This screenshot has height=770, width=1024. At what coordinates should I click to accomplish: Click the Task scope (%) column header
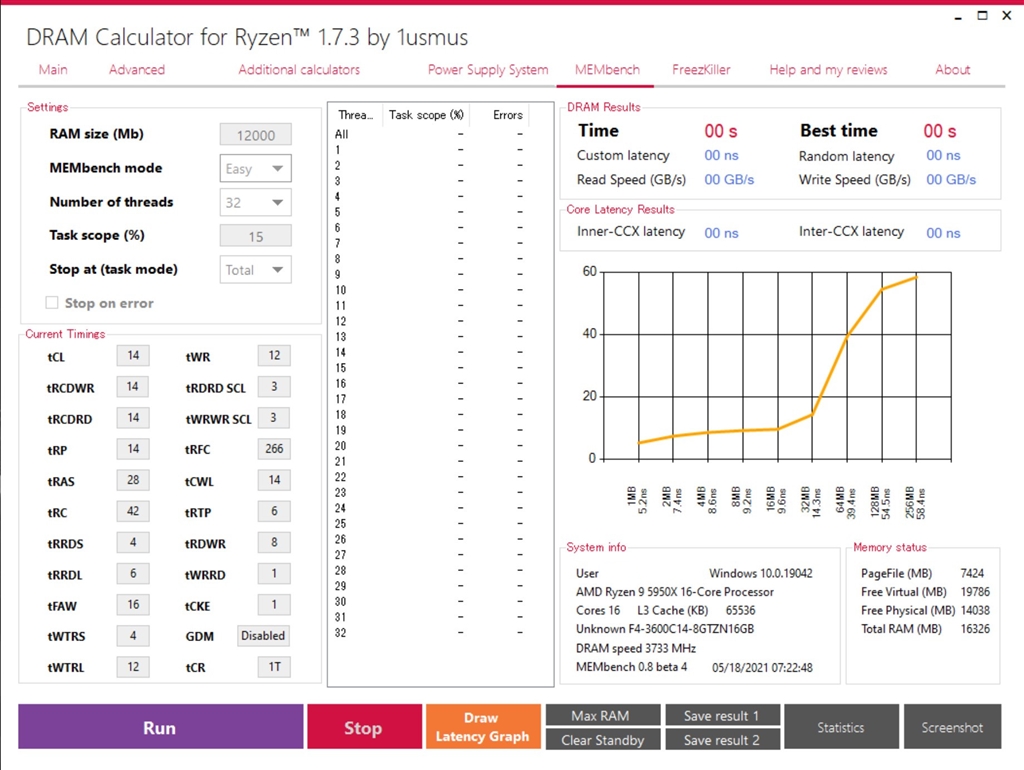(x=426, y=115)
